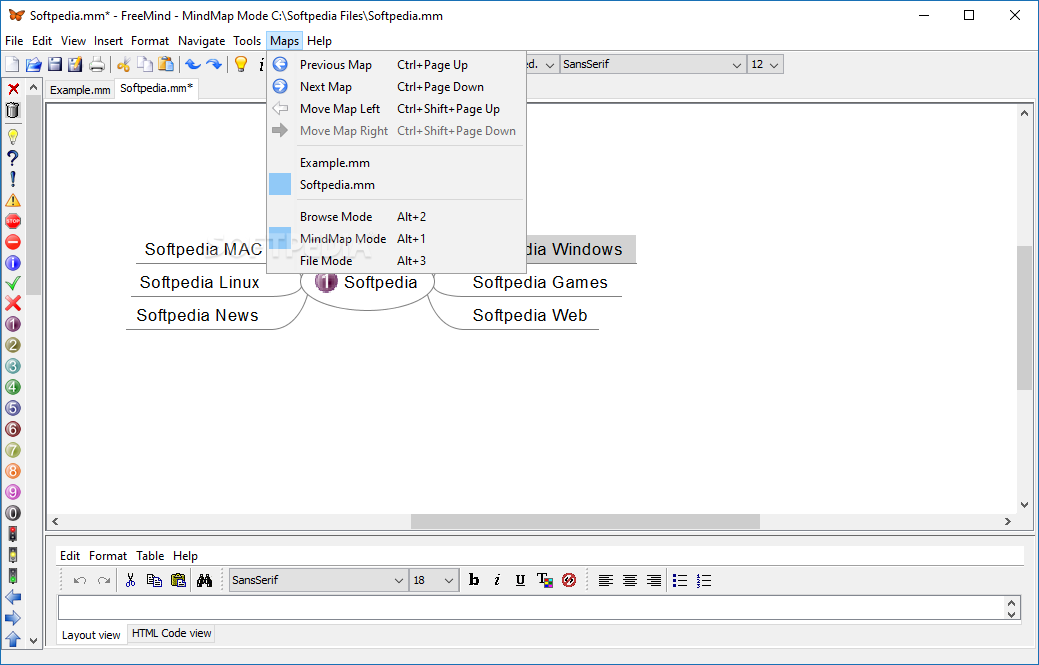Image resolution: width=1039 pixels, height=665 pixels.
Task: Add the black priority 0 icon
Action: tap(13, 513)
